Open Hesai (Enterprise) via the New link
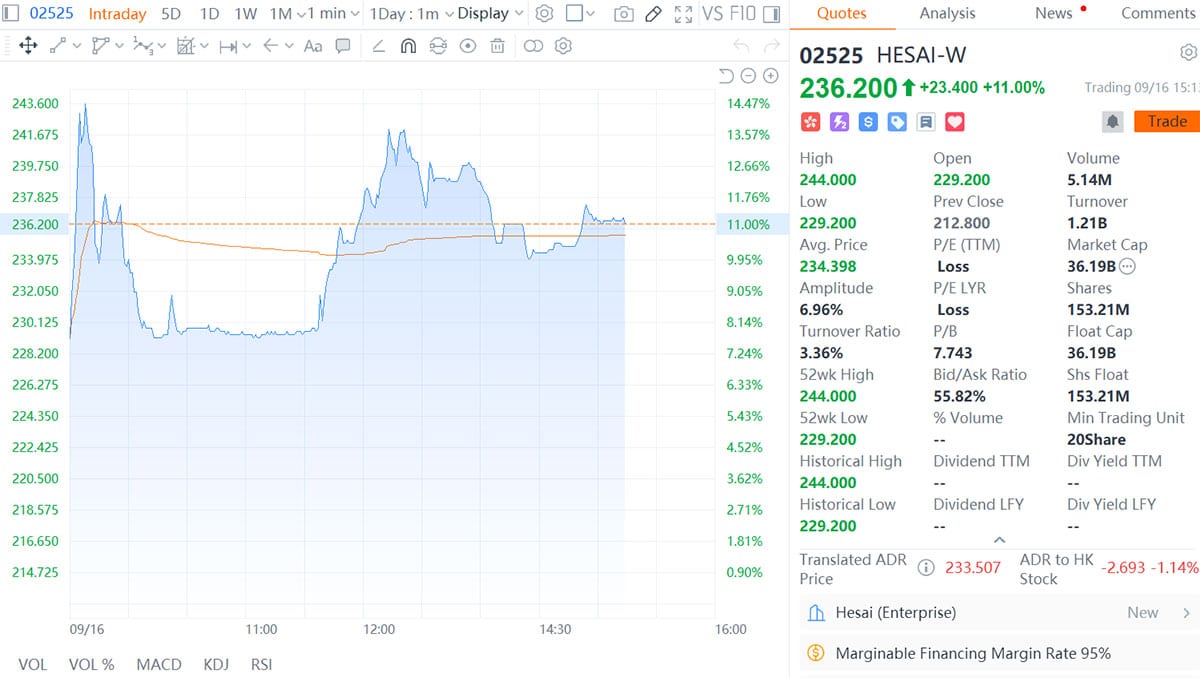This screenshot has height=678, width=1200. (1144, 612)
